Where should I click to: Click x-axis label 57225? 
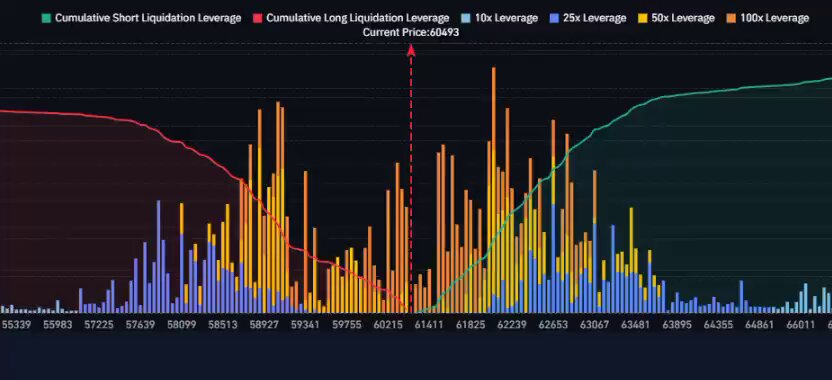99,324
